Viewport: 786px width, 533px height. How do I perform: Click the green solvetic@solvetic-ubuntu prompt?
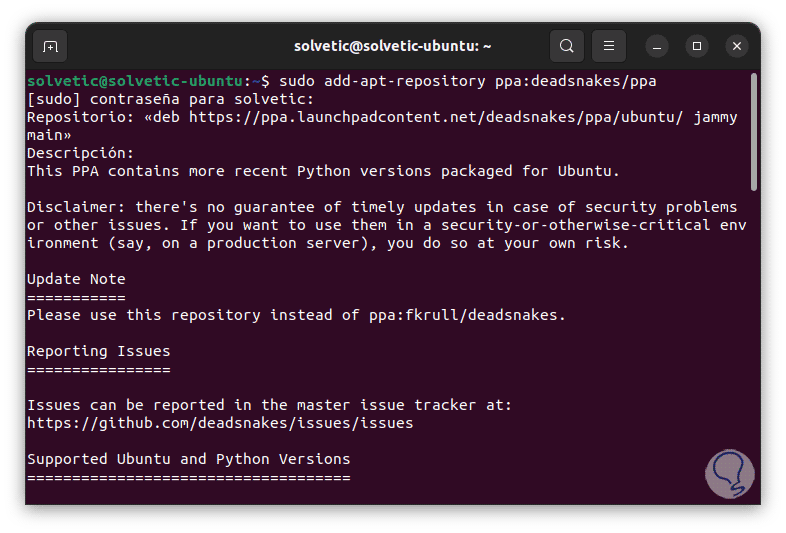click(x=135, y=81)
